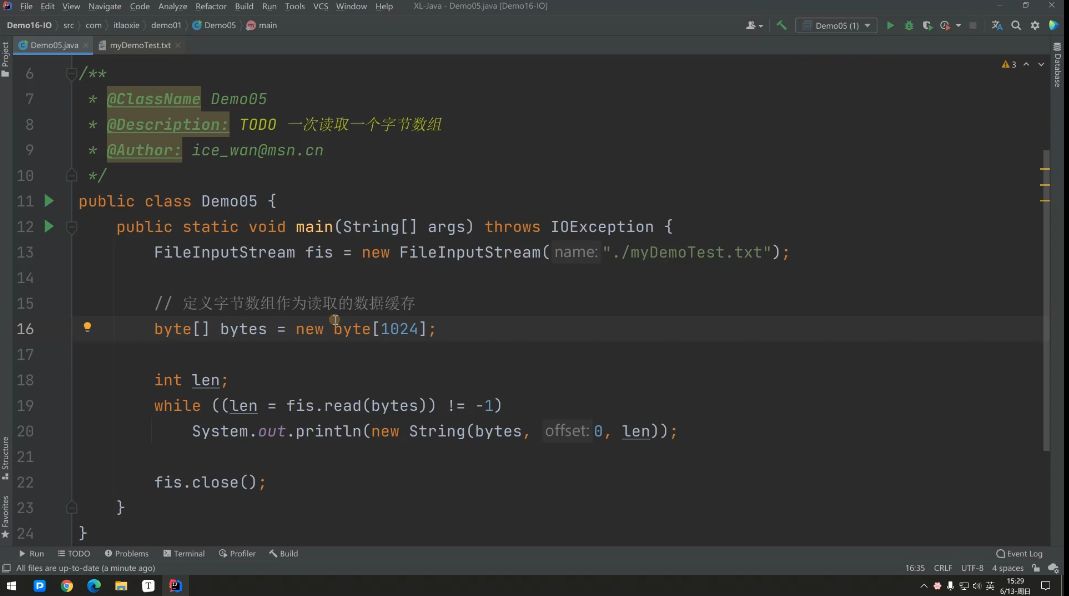The width and height of the screenshot is (1069, 596).
Task: Click the Profile run clock icon
Action: (x=945, y=25)
